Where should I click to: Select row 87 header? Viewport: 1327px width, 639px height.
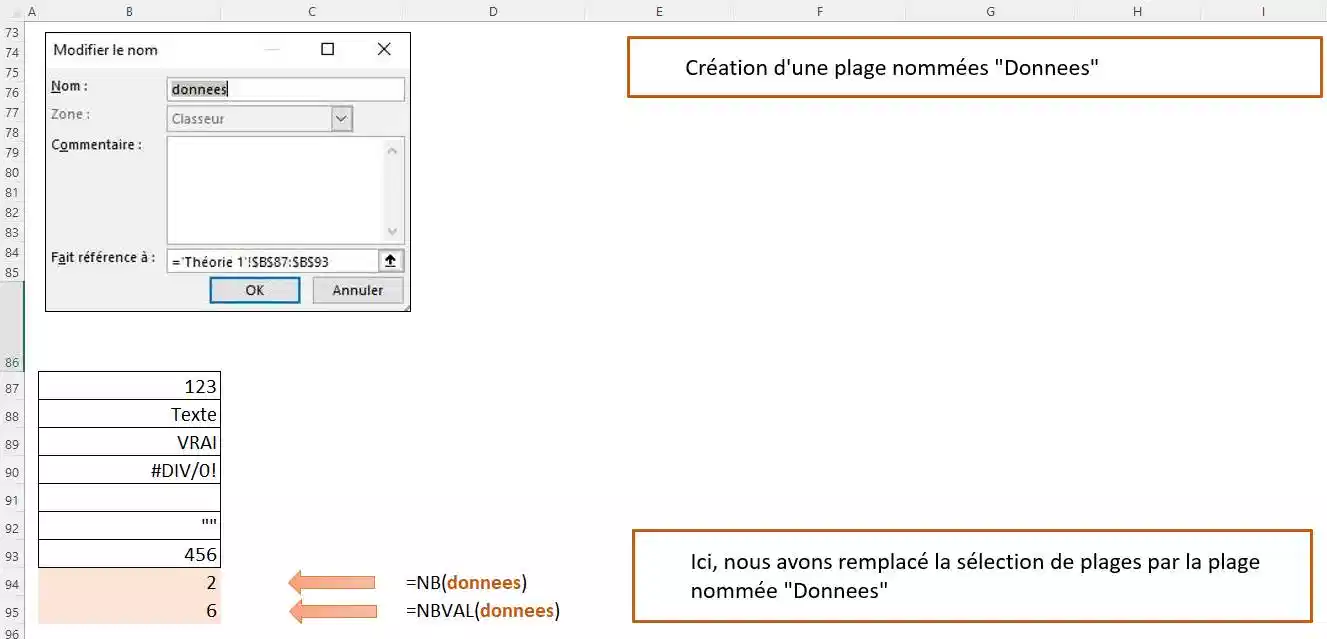pos(12,387)
